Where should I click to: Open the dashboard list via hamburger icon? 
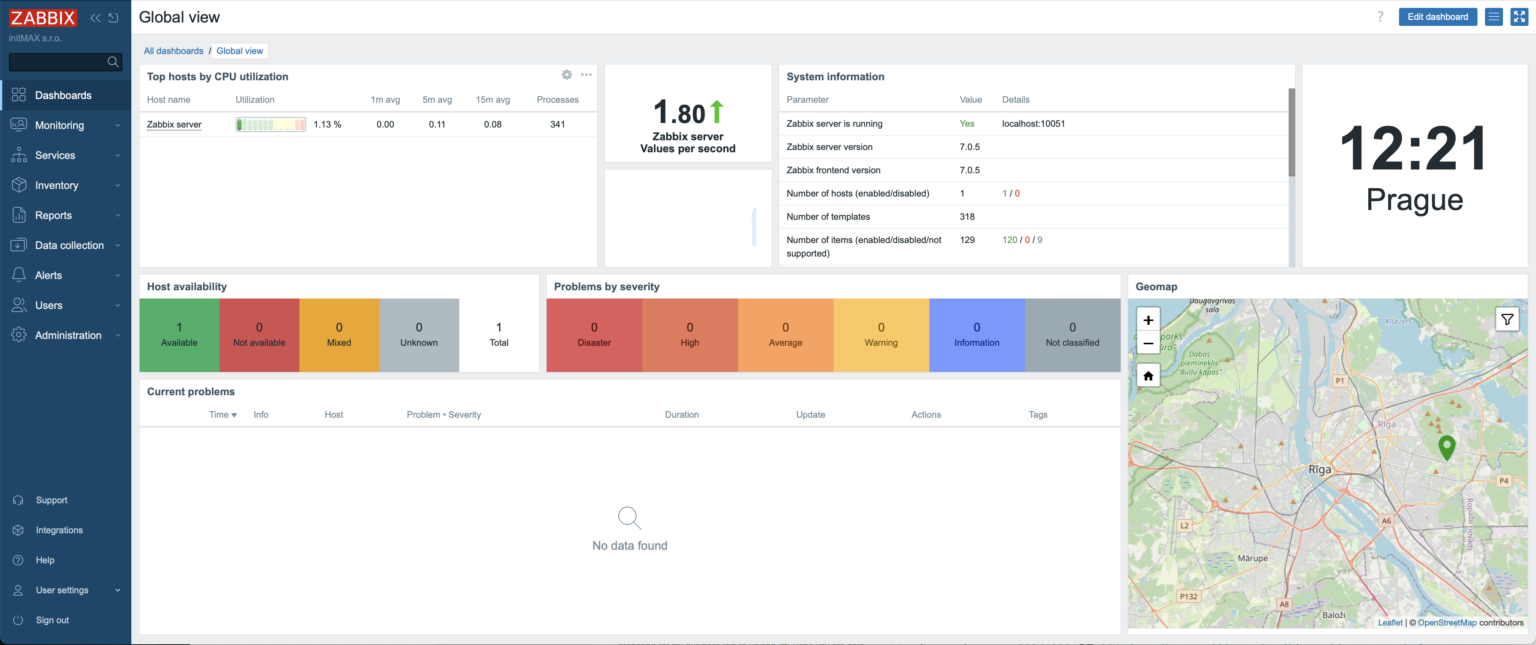[x=1493, y=17]
